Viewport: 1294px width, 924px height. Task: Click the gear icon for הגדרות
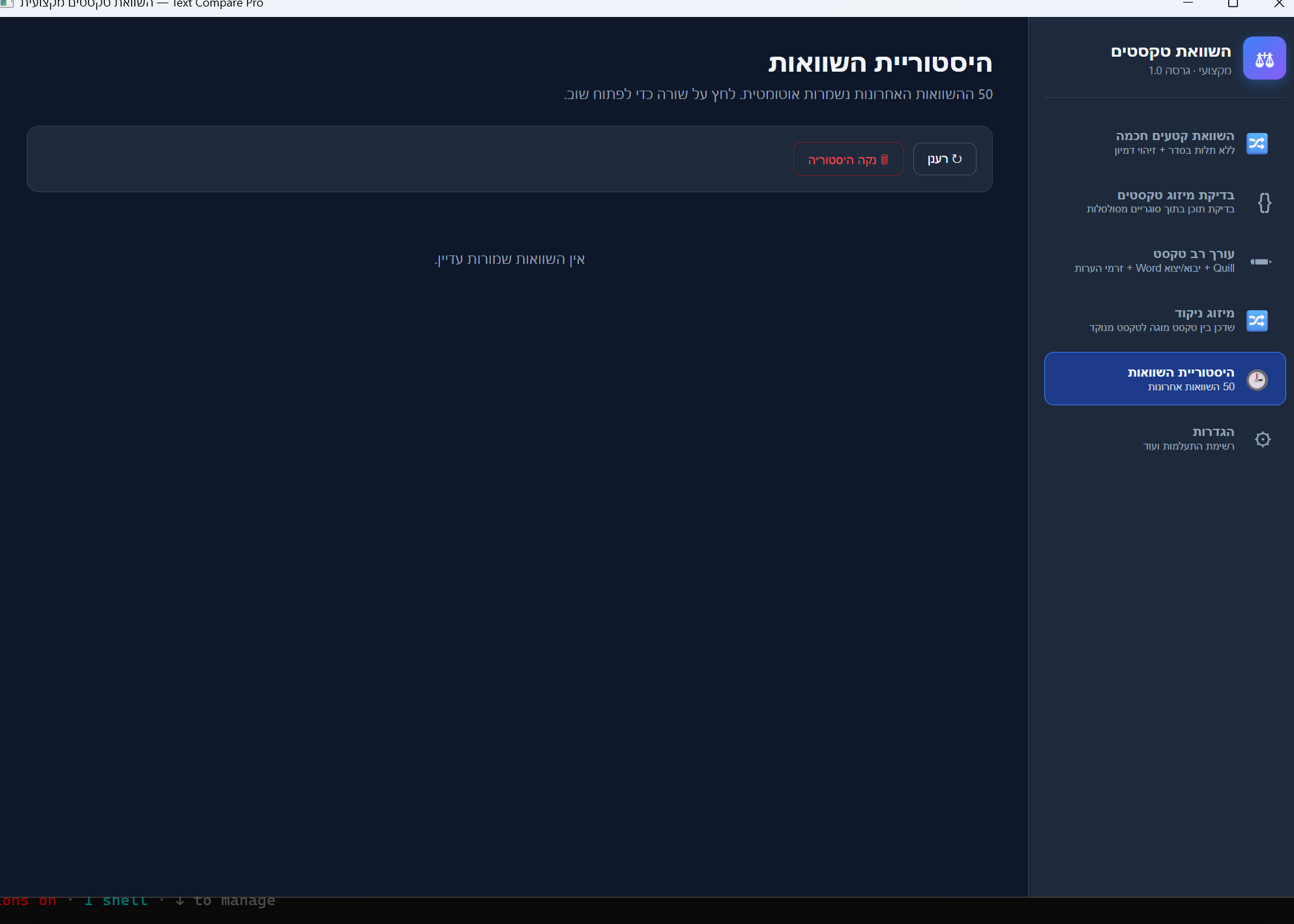coord(1263,439)
